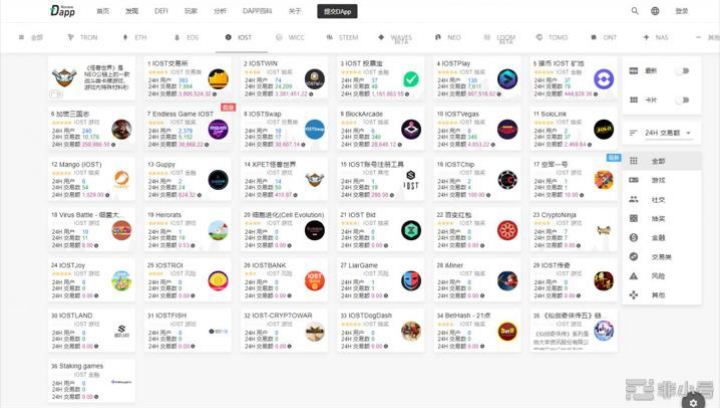The image size is (720, 408).
Task: Open the search magnifier icon in header
Action: (x=635, y=11)
